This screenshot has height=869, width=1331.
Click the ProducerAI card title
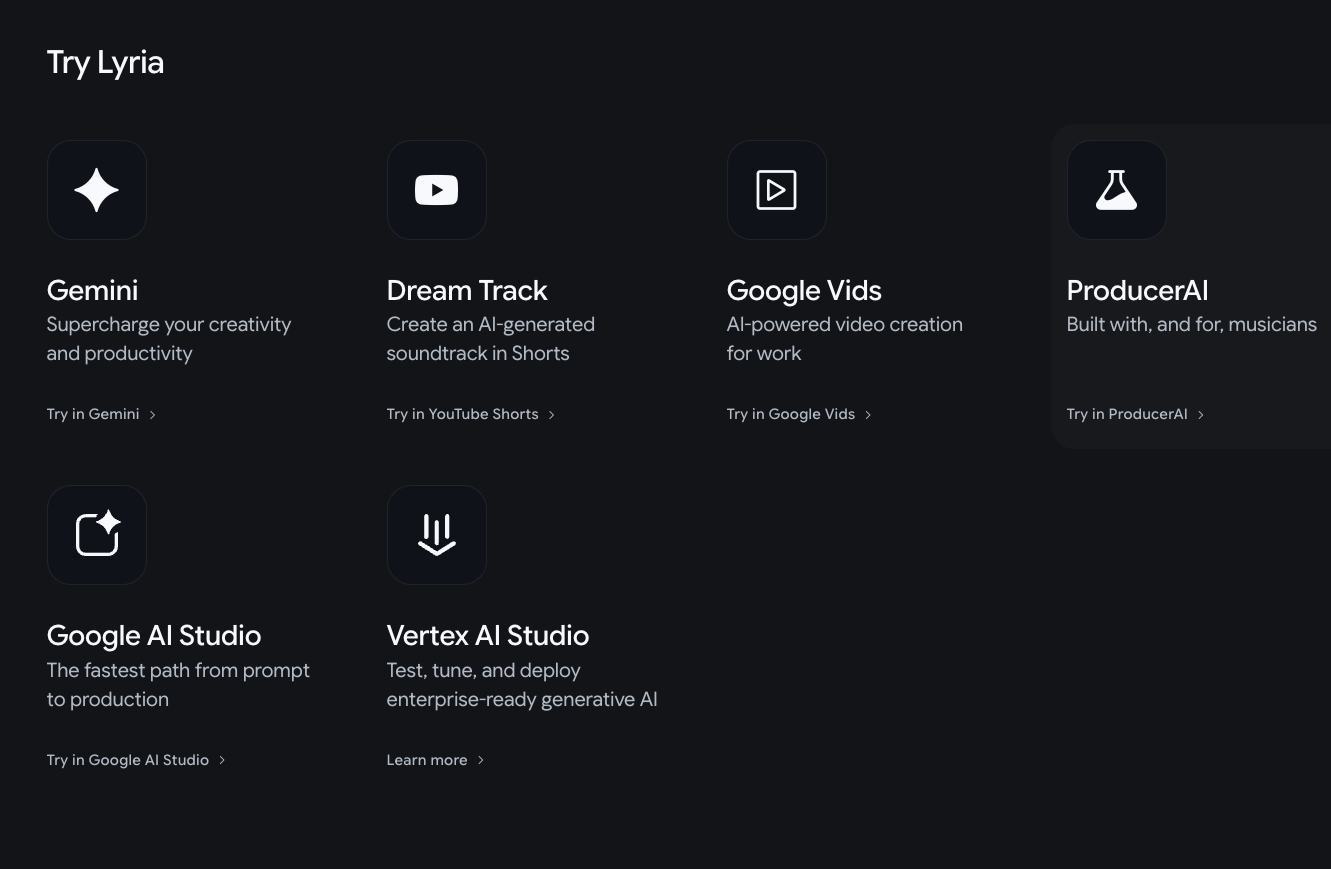click(1137, 290)
